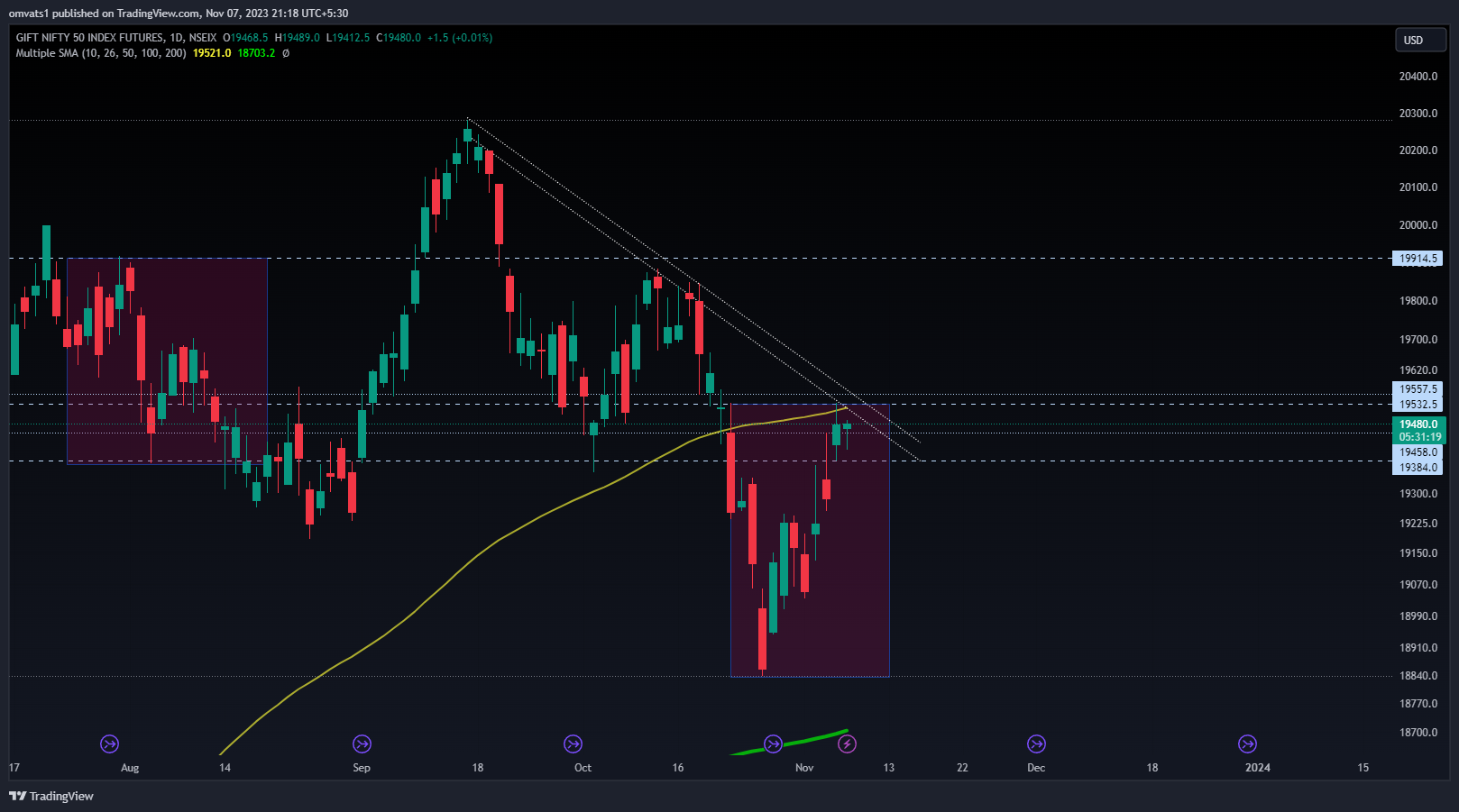Click the Multiple SMA indicator legend
The height and width of the screenshot is (812, 1459).
coord(101,53)
